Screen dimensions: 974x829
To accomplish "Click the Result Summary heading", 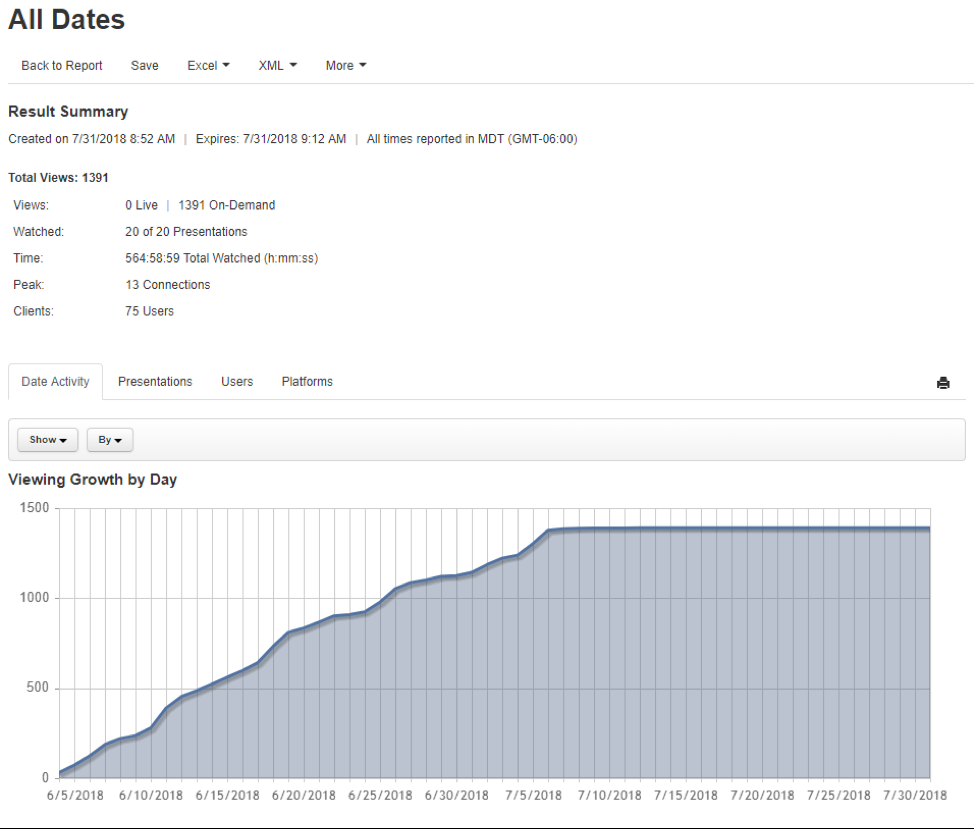I will 68,112.
